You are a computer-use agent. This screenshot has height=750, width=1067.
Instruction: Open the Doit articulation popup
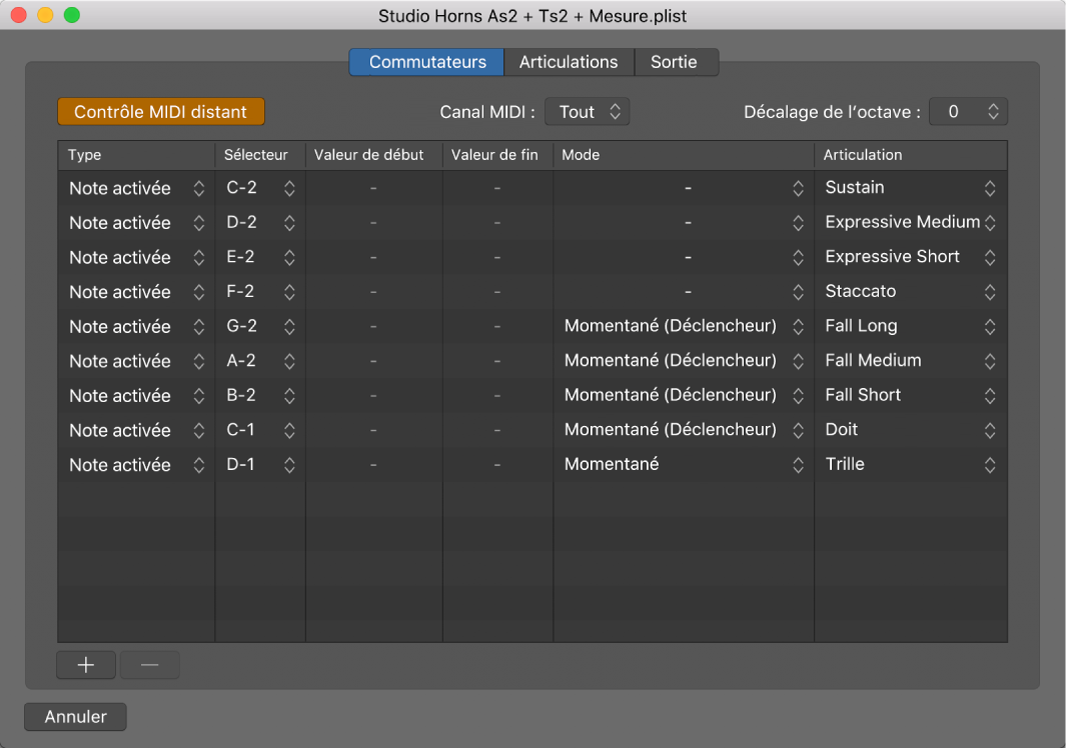(909, 430)
